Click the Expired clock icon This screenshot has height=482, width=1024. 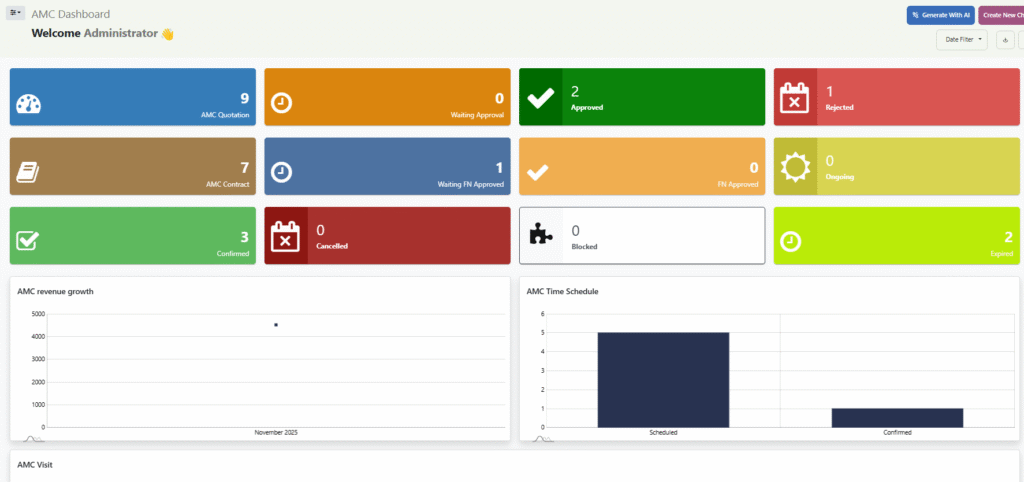[x=791, y=241]
